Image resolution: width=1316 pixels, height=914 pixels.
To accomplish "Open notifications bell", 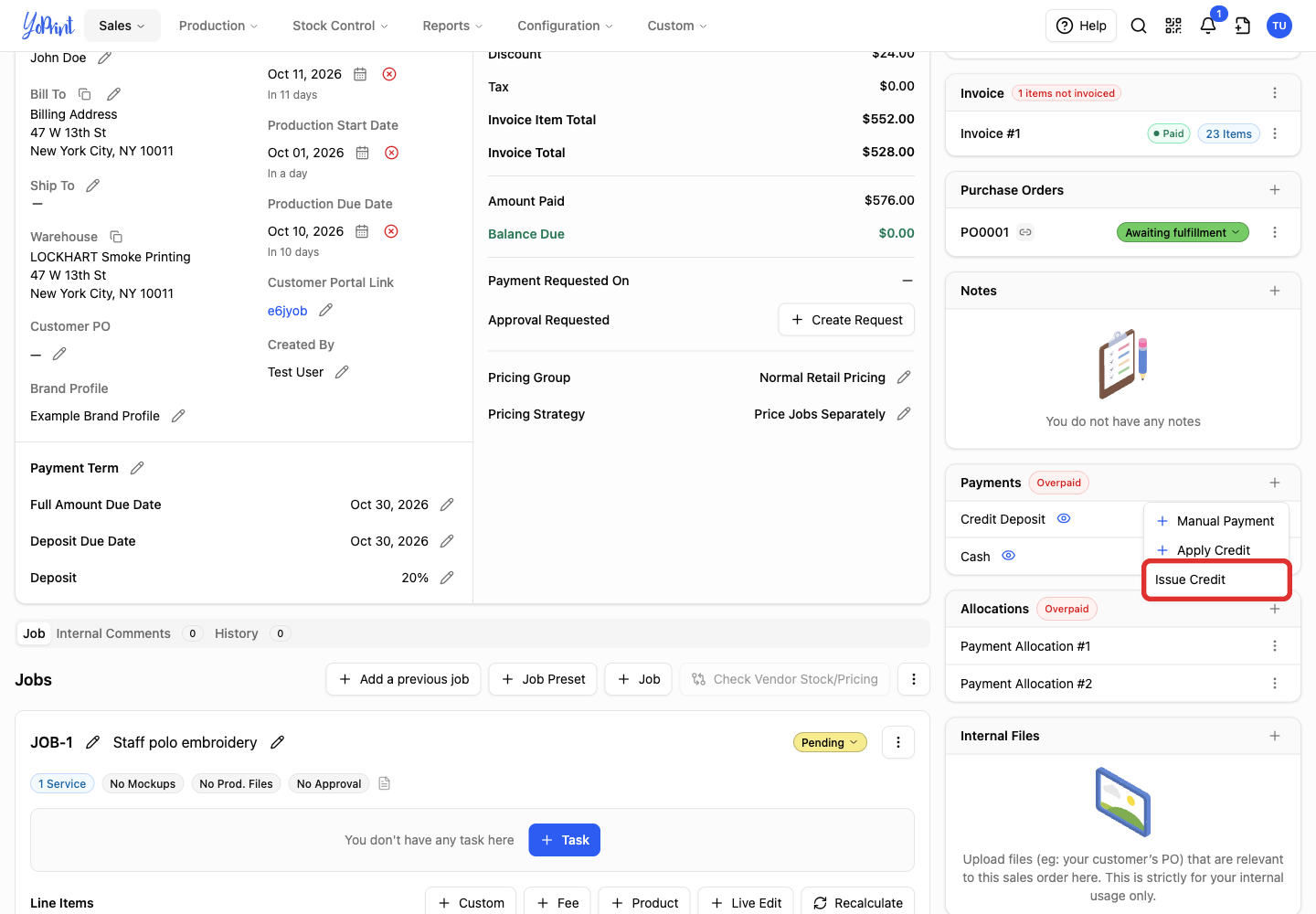I will pyautogui.click(x=1208, y=26).
